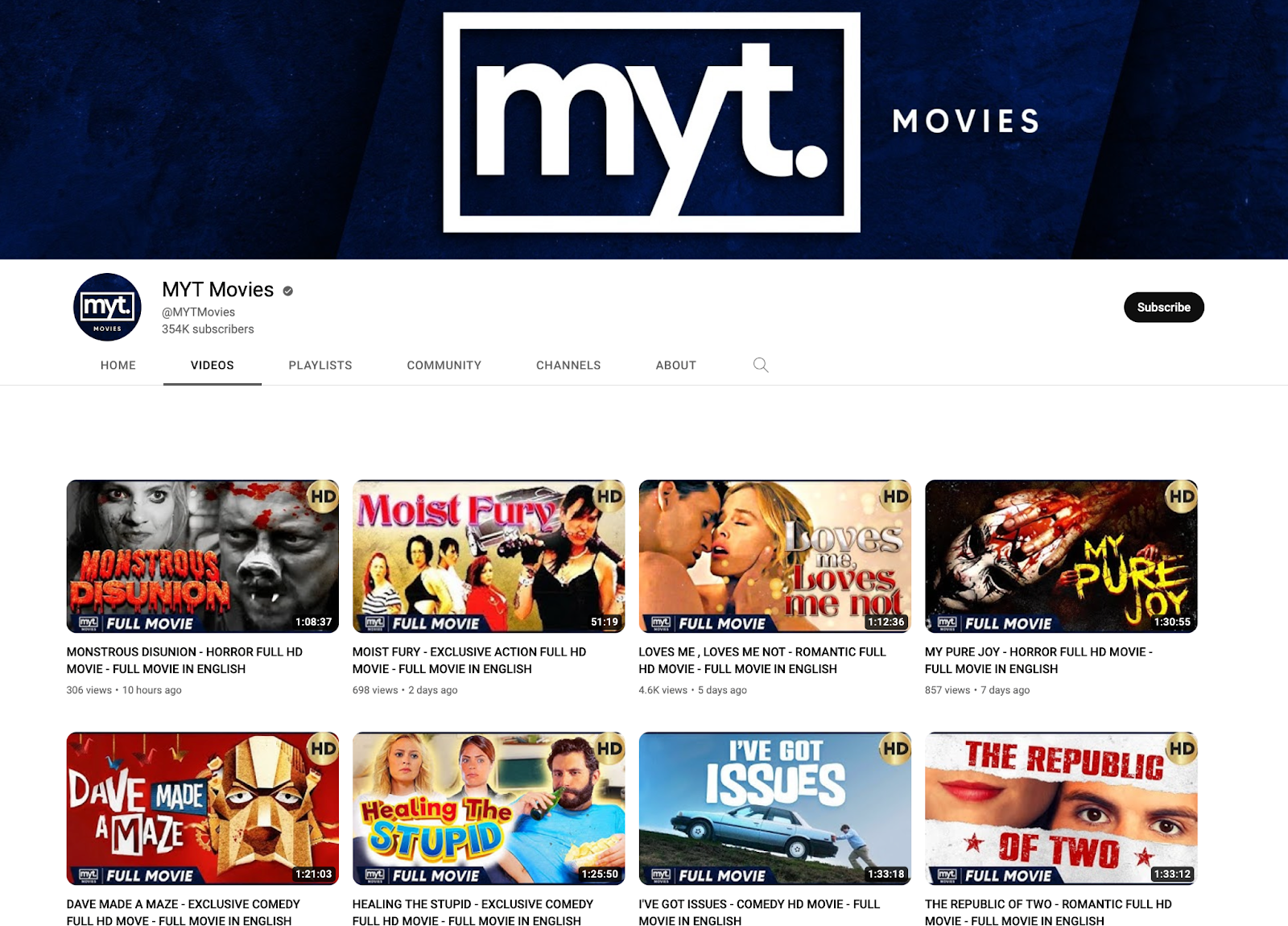Open The Republic of Two thumbnail
This screenshot has height=926, width=1288.
tap(1061, 808)
